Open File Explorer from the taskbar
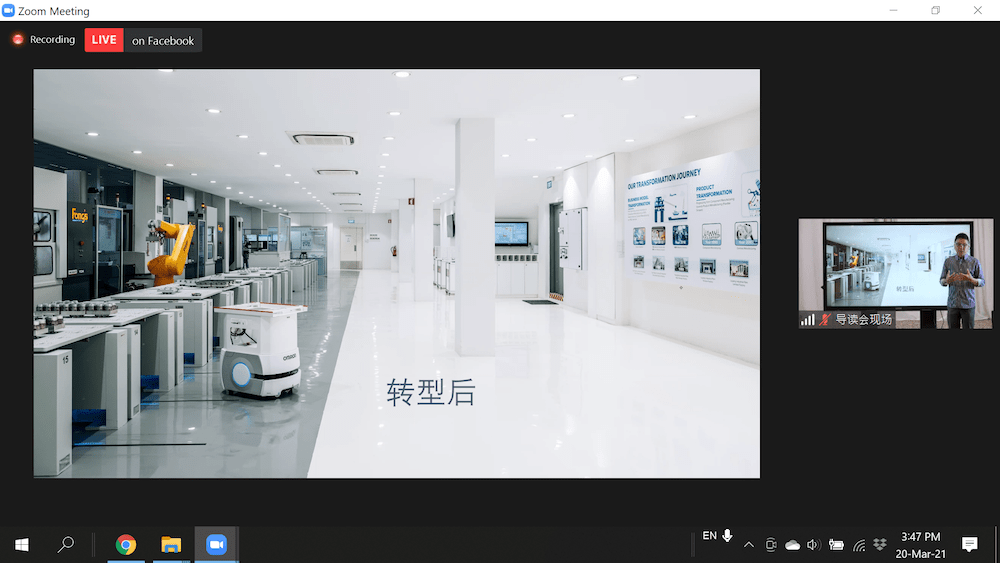 pyautogui.click(x=171, y=545)
